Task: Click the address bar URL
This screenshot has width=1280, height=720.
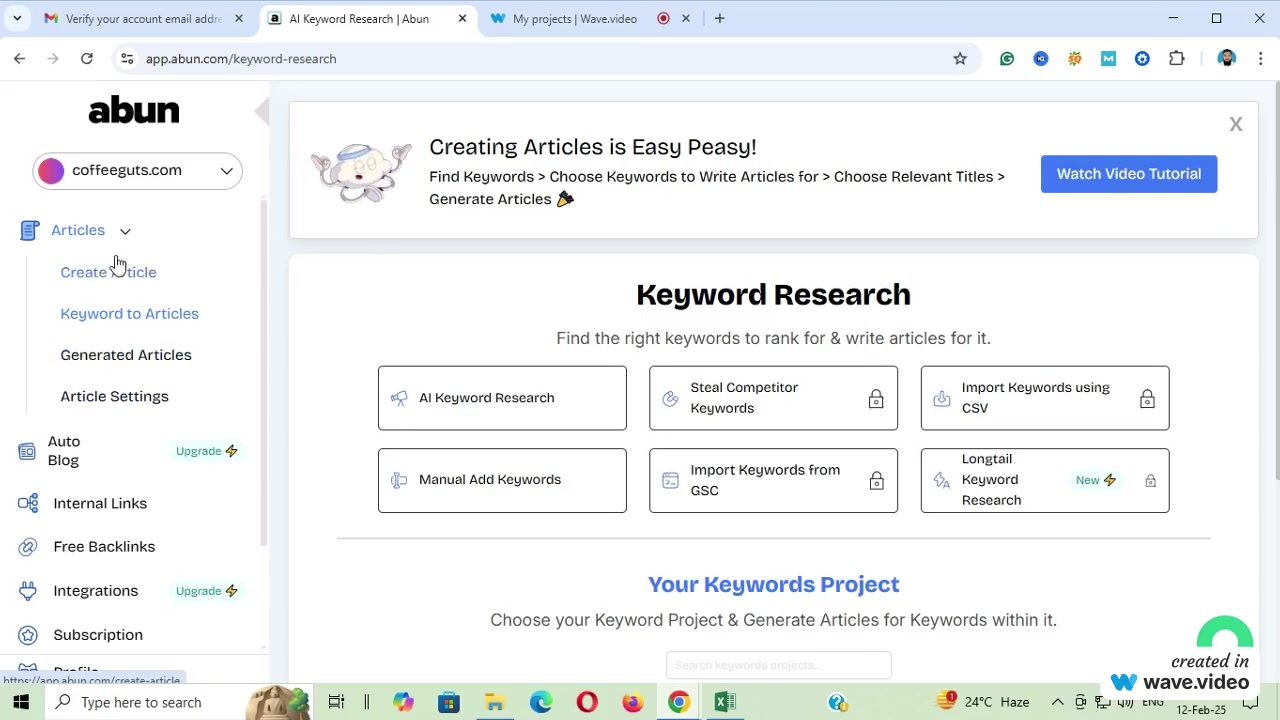Action: pos(241,59)
